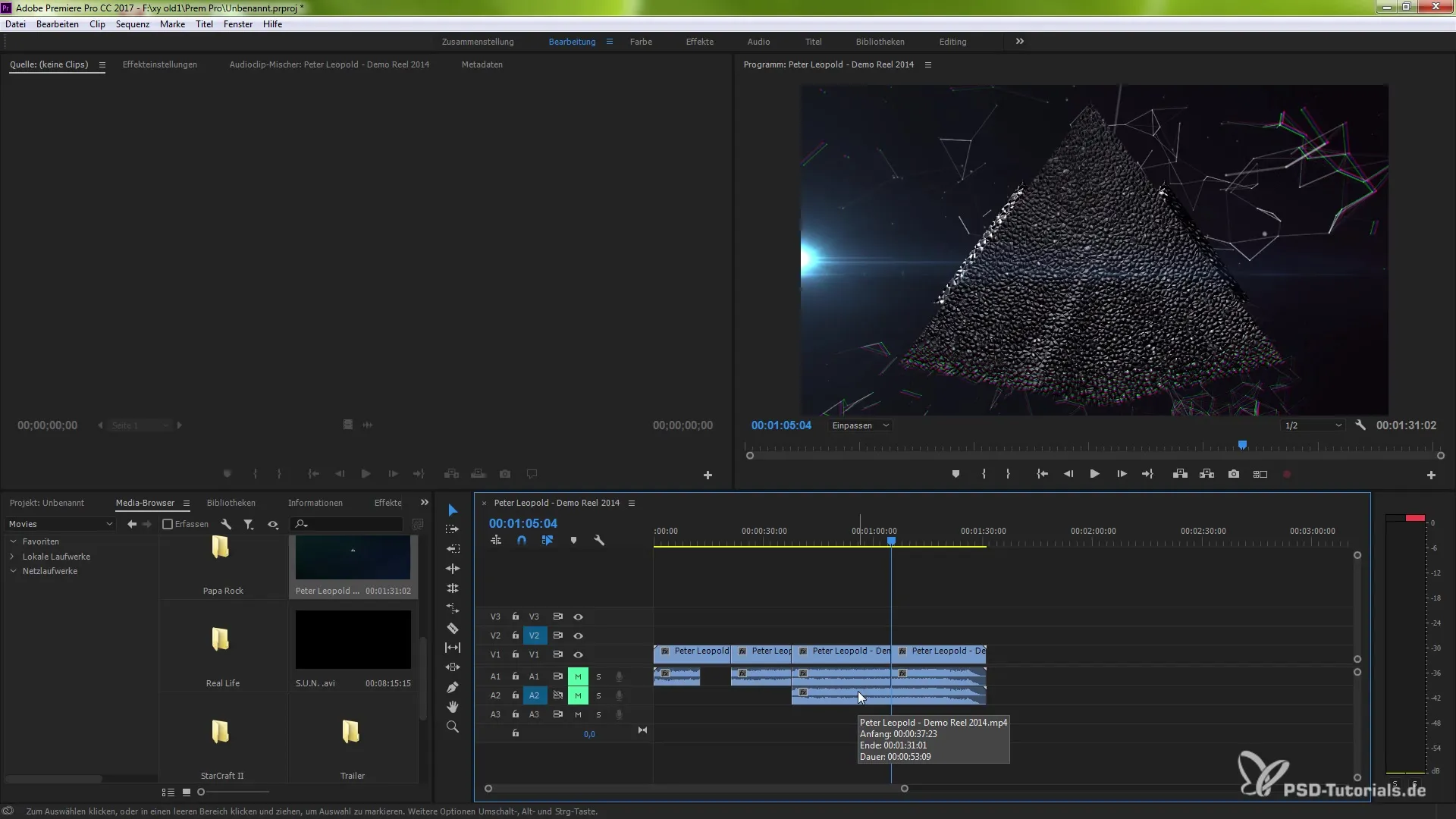Click the Lift button in Program monitor
The width and height of the screenshot is (1456, 819).
[x=1180, y=474]
